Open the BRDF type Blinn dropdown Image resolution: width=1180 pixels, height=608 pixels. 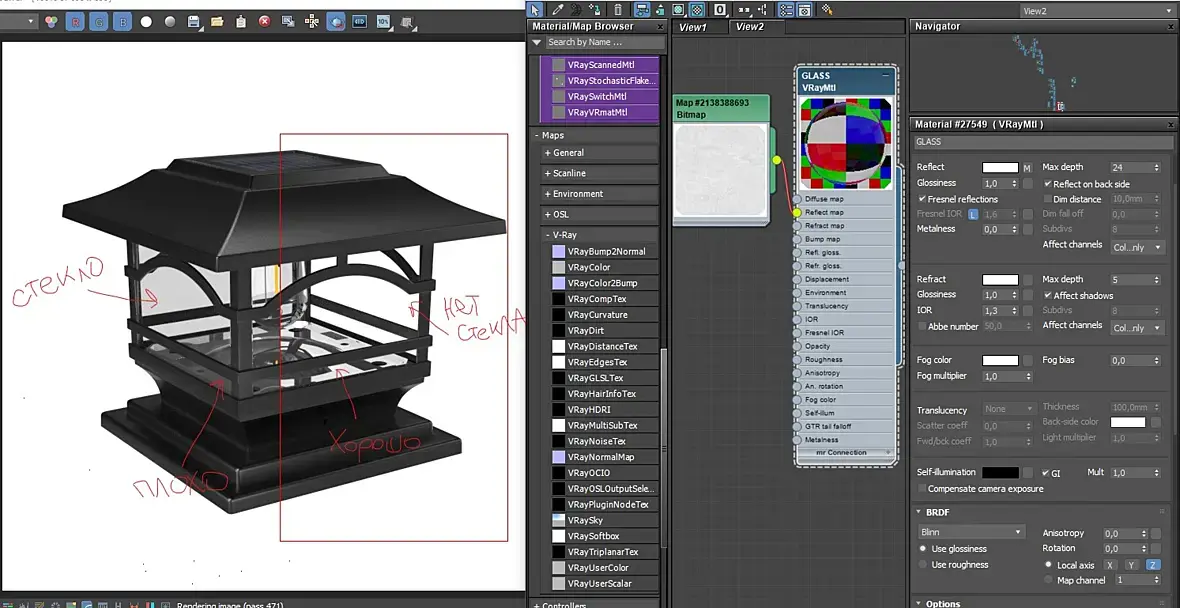(971, 532)
